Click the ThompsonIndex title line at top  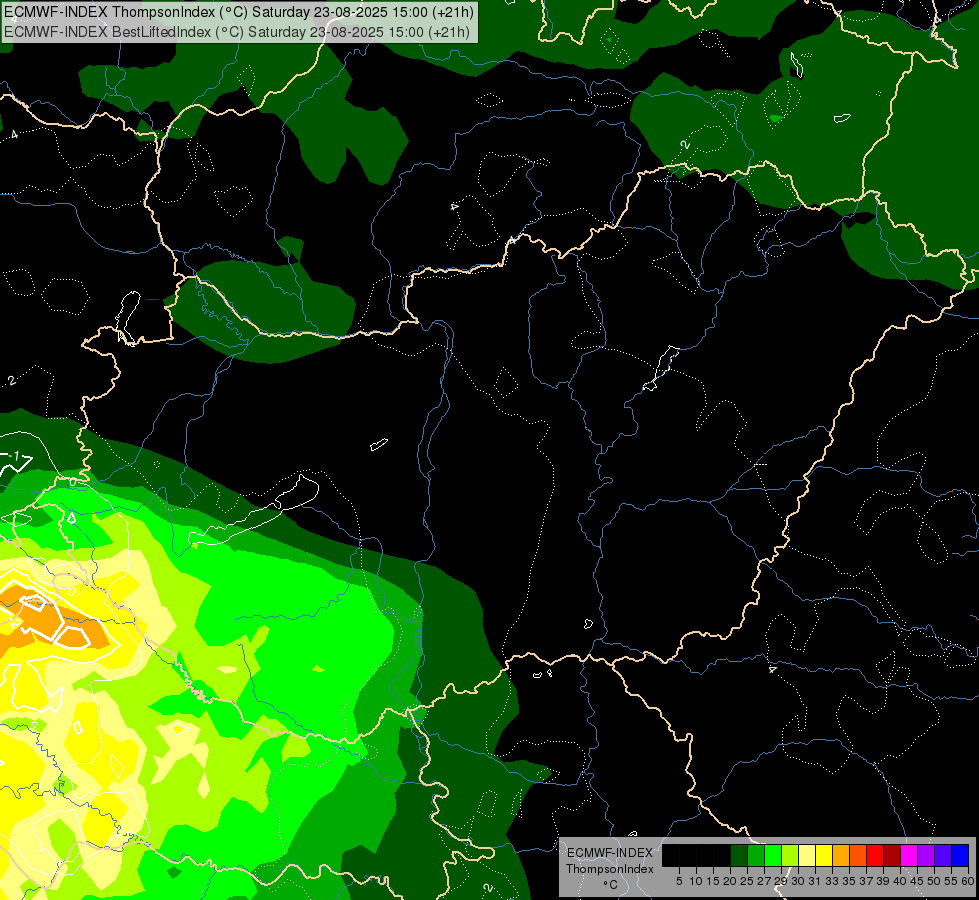(x=239, y=12)
